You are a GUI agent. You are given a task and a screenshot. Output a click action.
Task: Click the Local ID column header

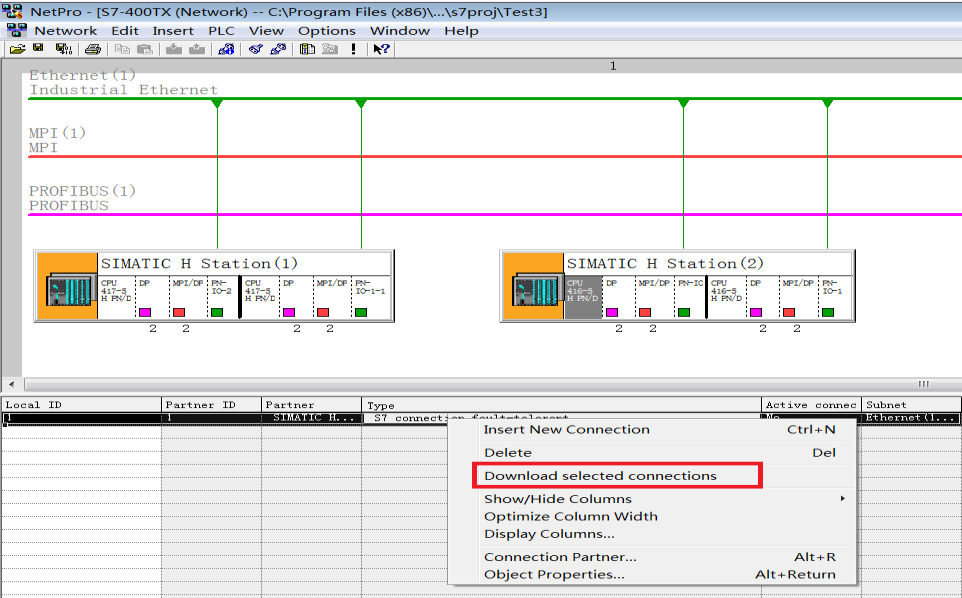coord(82,405)
